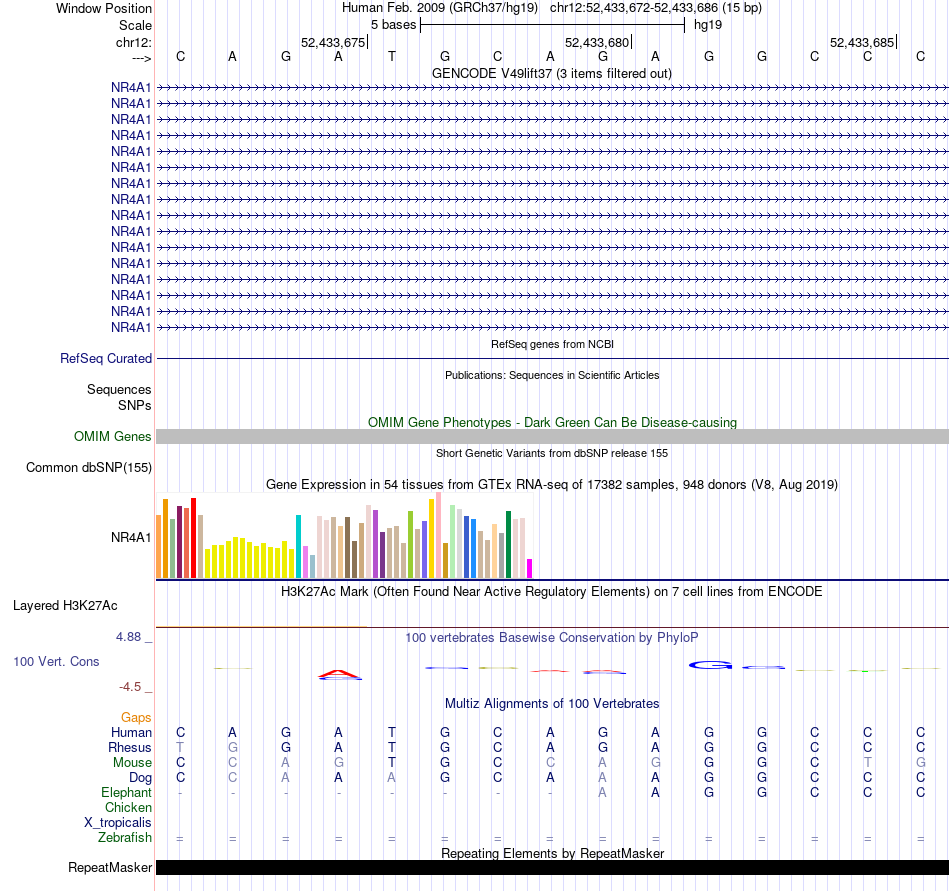Click hg19 label beside scale bar
This screenshot has width=950, height=891.
point(708,25)
